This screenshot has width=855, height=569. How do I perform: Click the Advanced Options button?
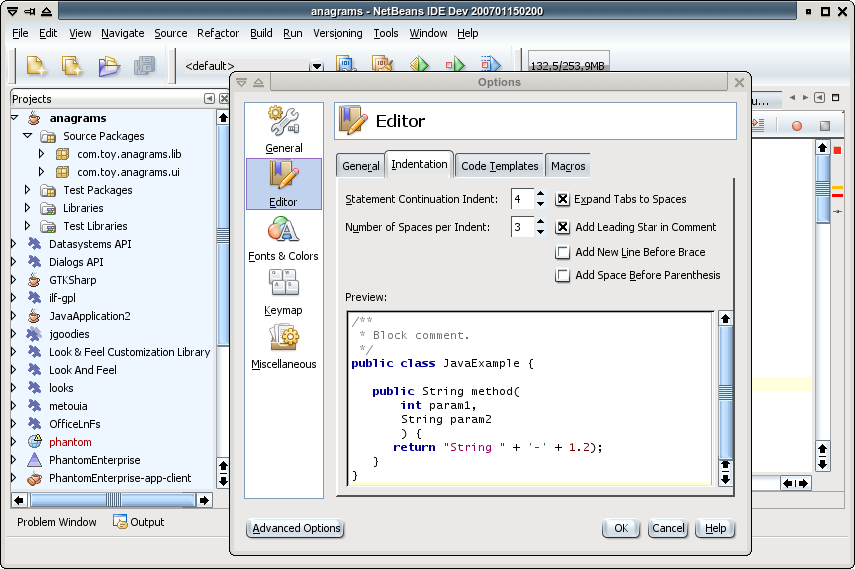[x=296, y=528]
